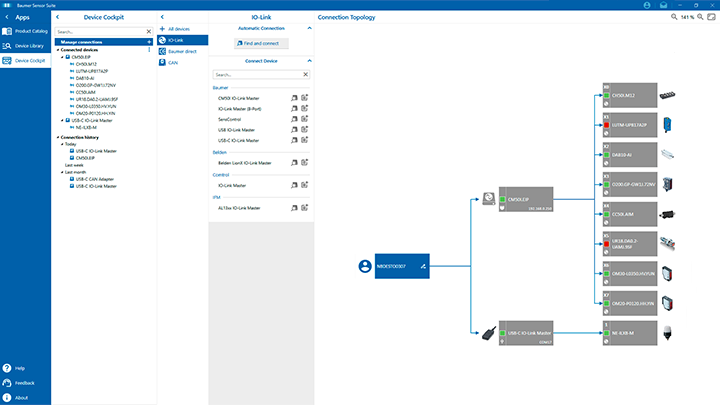Select CM50I.EIP under Today history
720x405 pixels.
pyautogui.click(x=85, y=158)
